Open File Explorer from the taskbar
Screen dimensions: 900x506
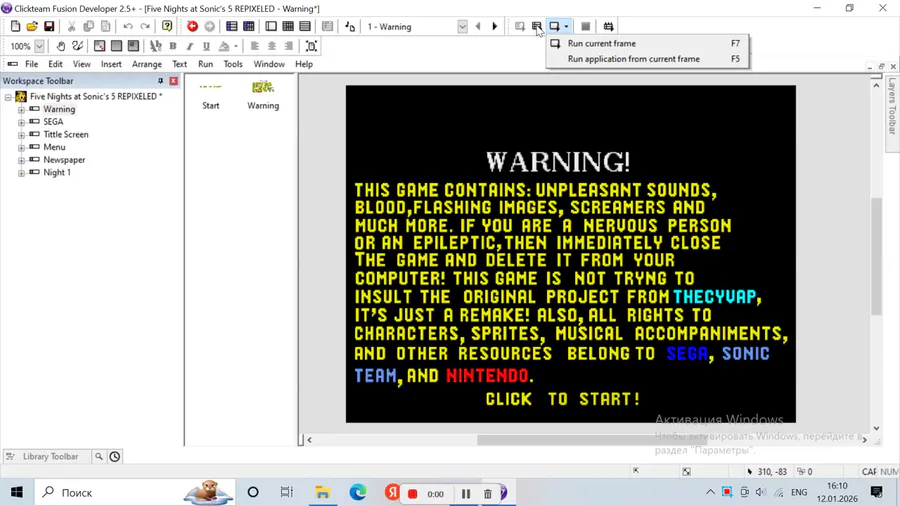coord(323,492)
